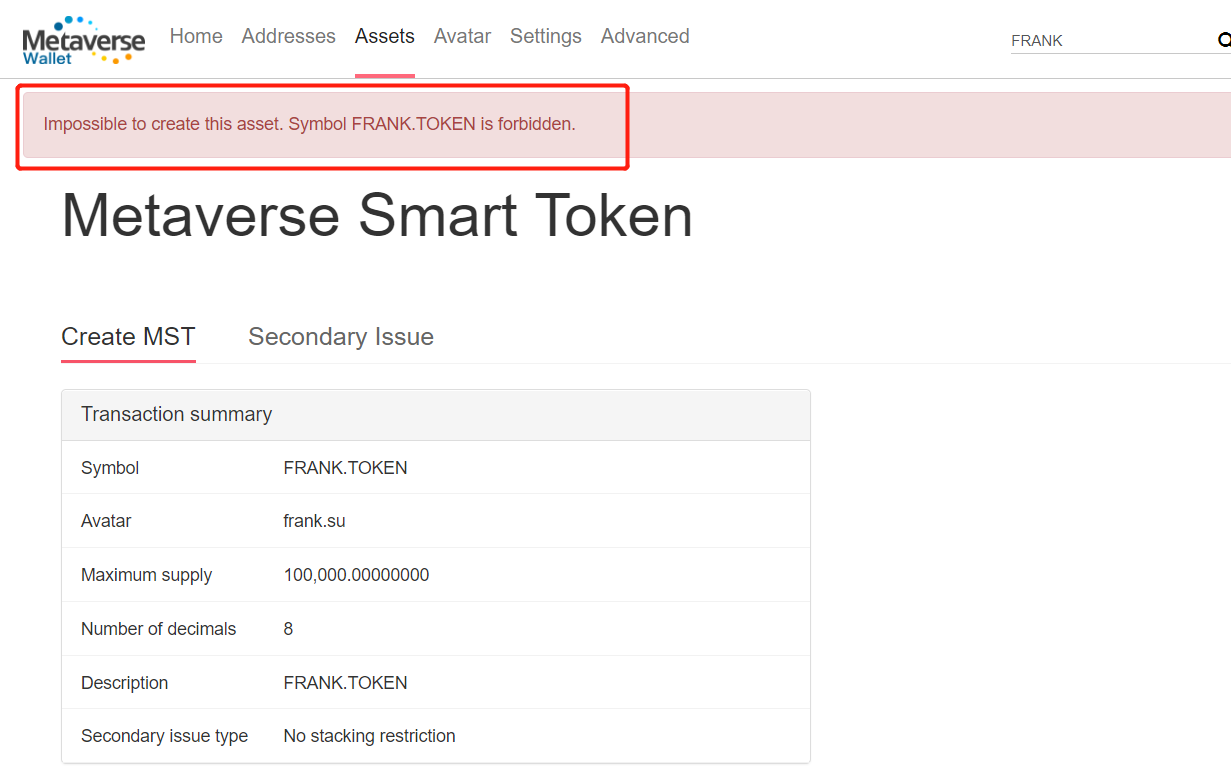Open the Advanced menu
This screenshot has width=1231, height=775.
(x=645, y=36)
